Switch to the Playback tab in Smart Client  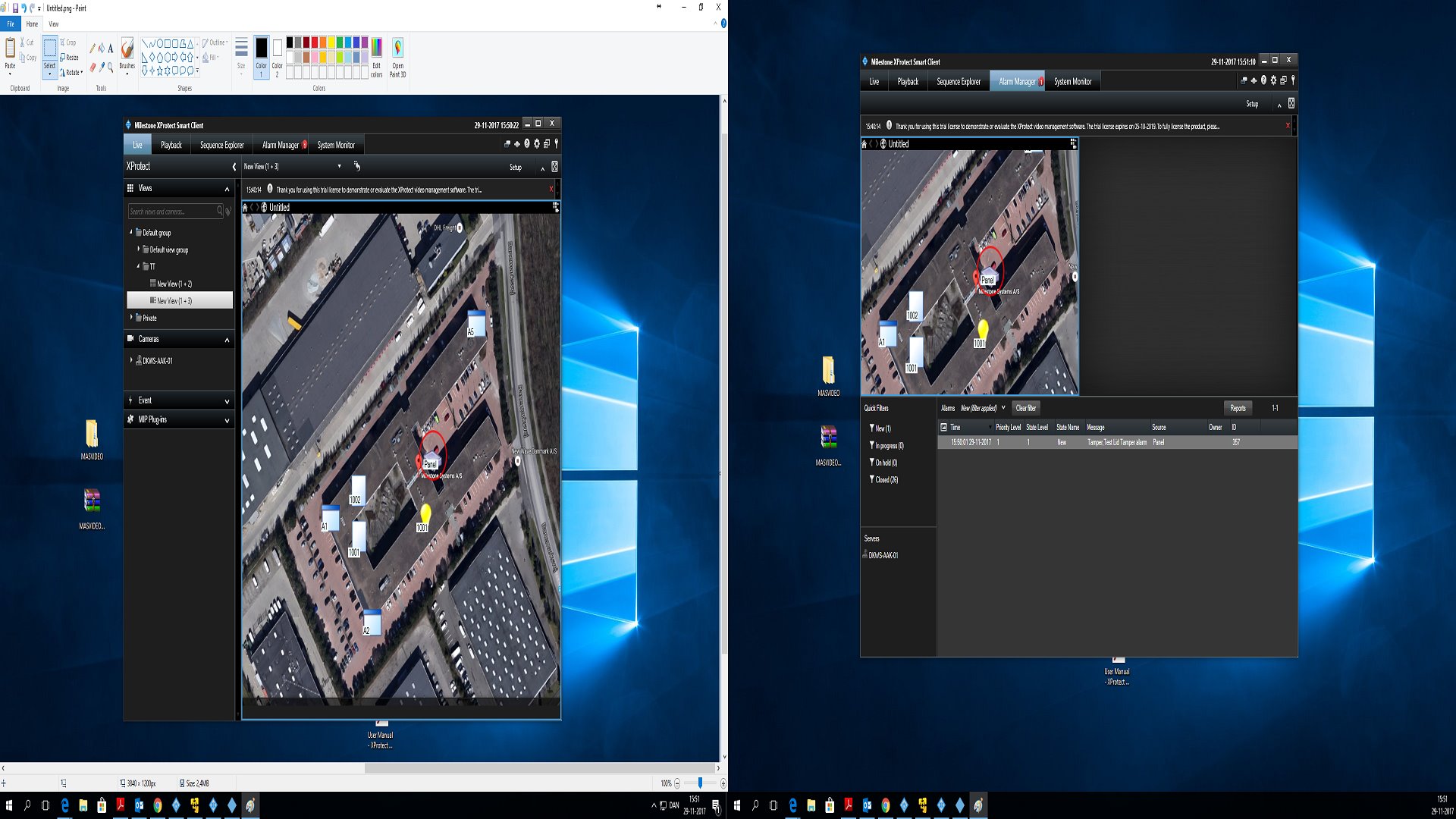(908, 81)
